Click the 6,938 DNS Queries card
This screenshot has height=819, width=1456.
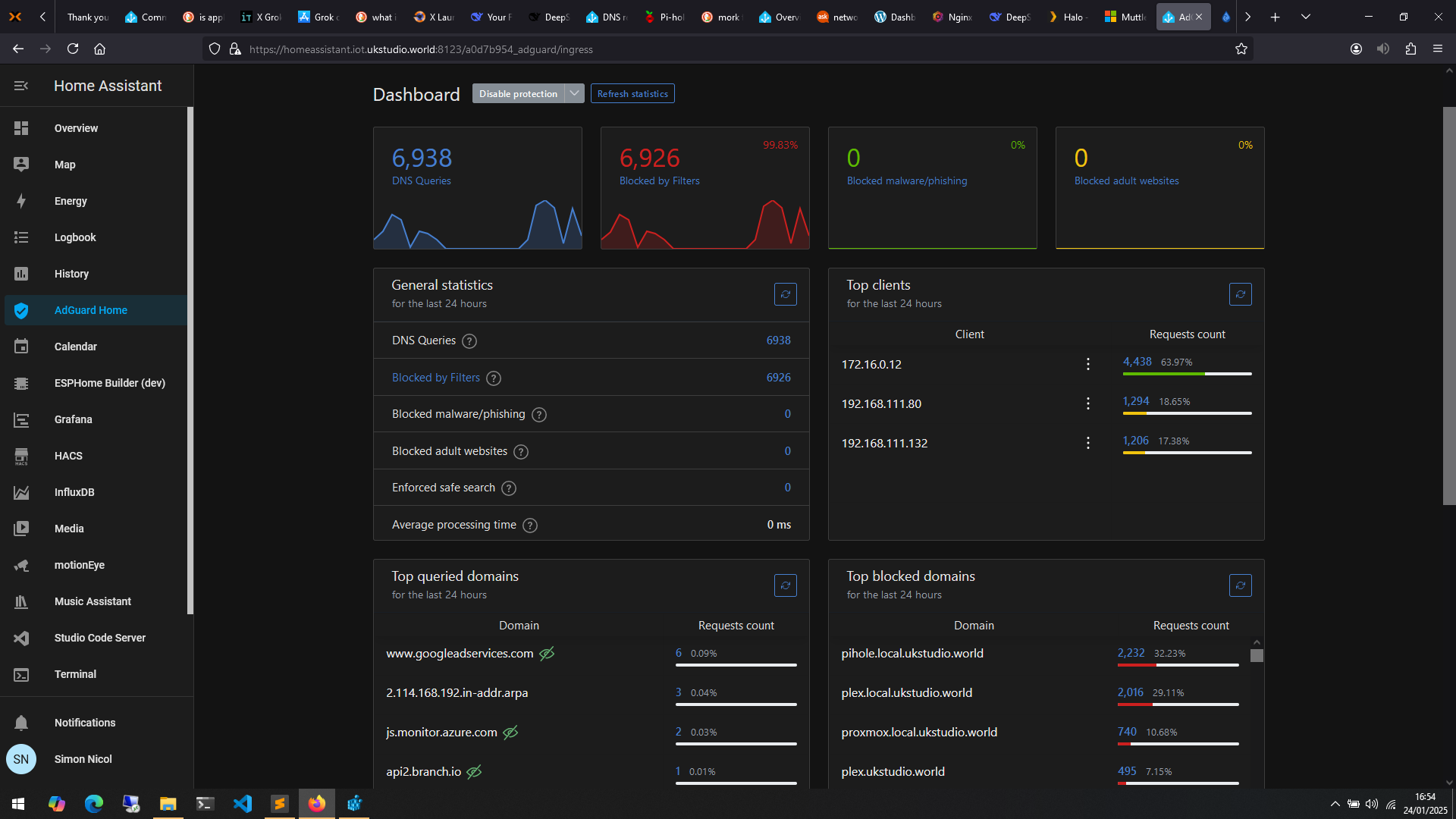tap(478, 188)
